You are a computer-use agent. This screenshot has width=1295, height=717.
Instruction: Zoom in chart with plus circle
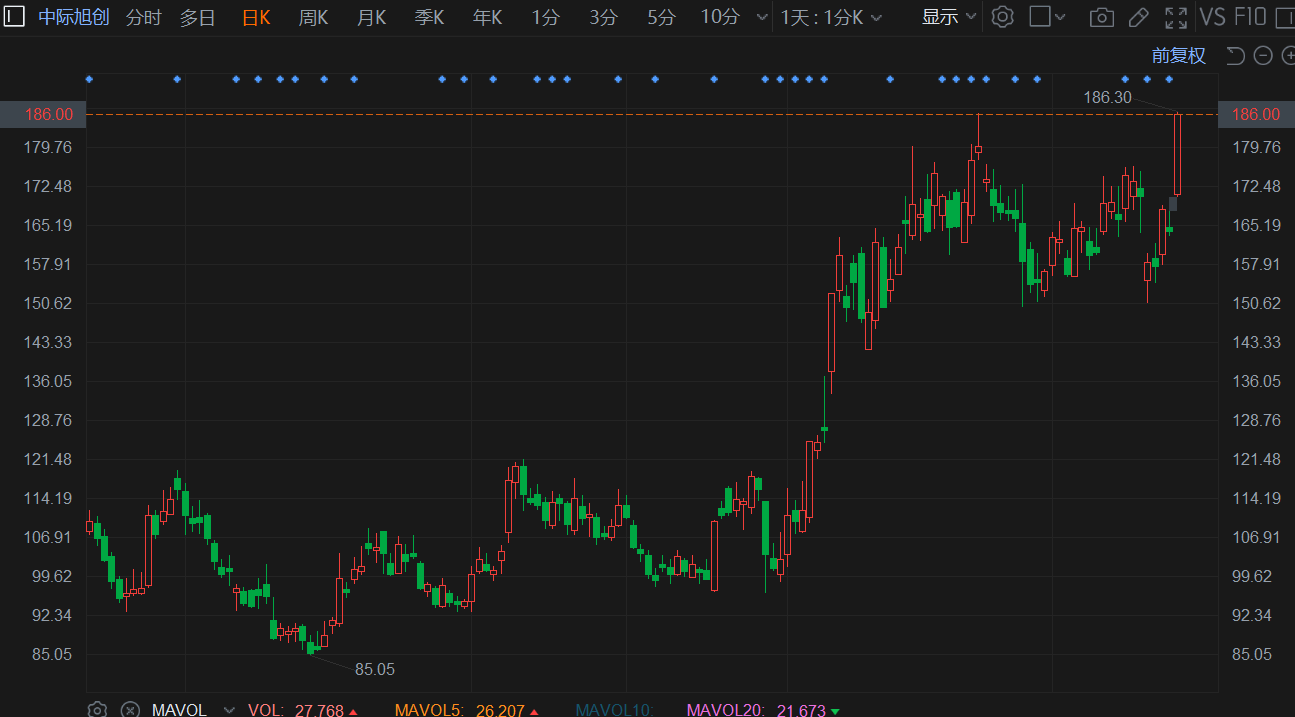[1288, 56]
